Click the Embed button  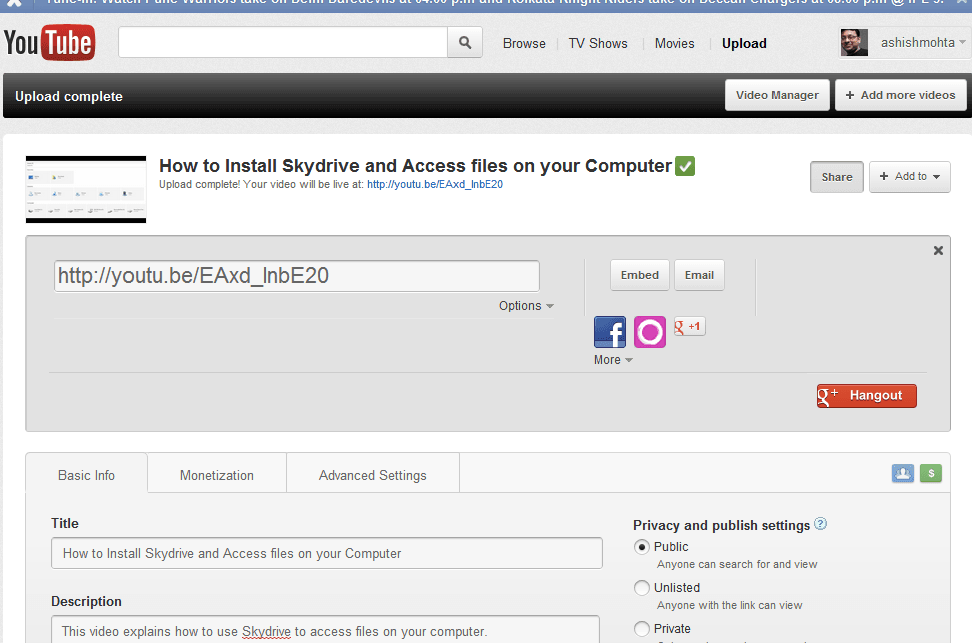[x=640, y=275]
